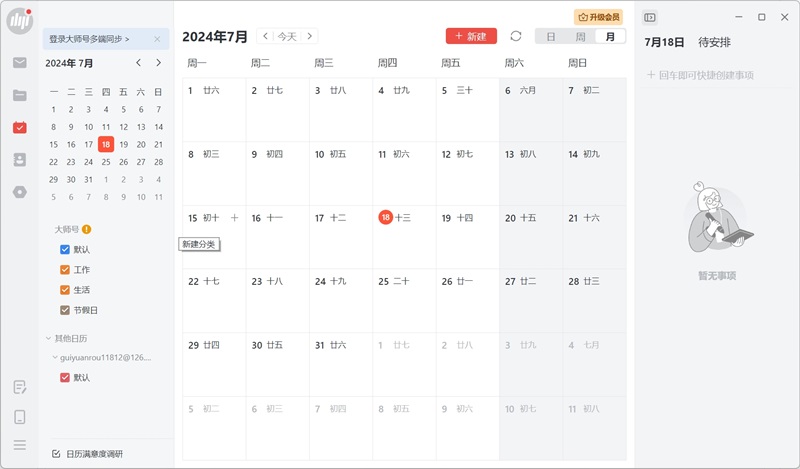Click the hexagon apps icon in the sidebar
Screen dimensions: 800x469
tap(20, 191)
